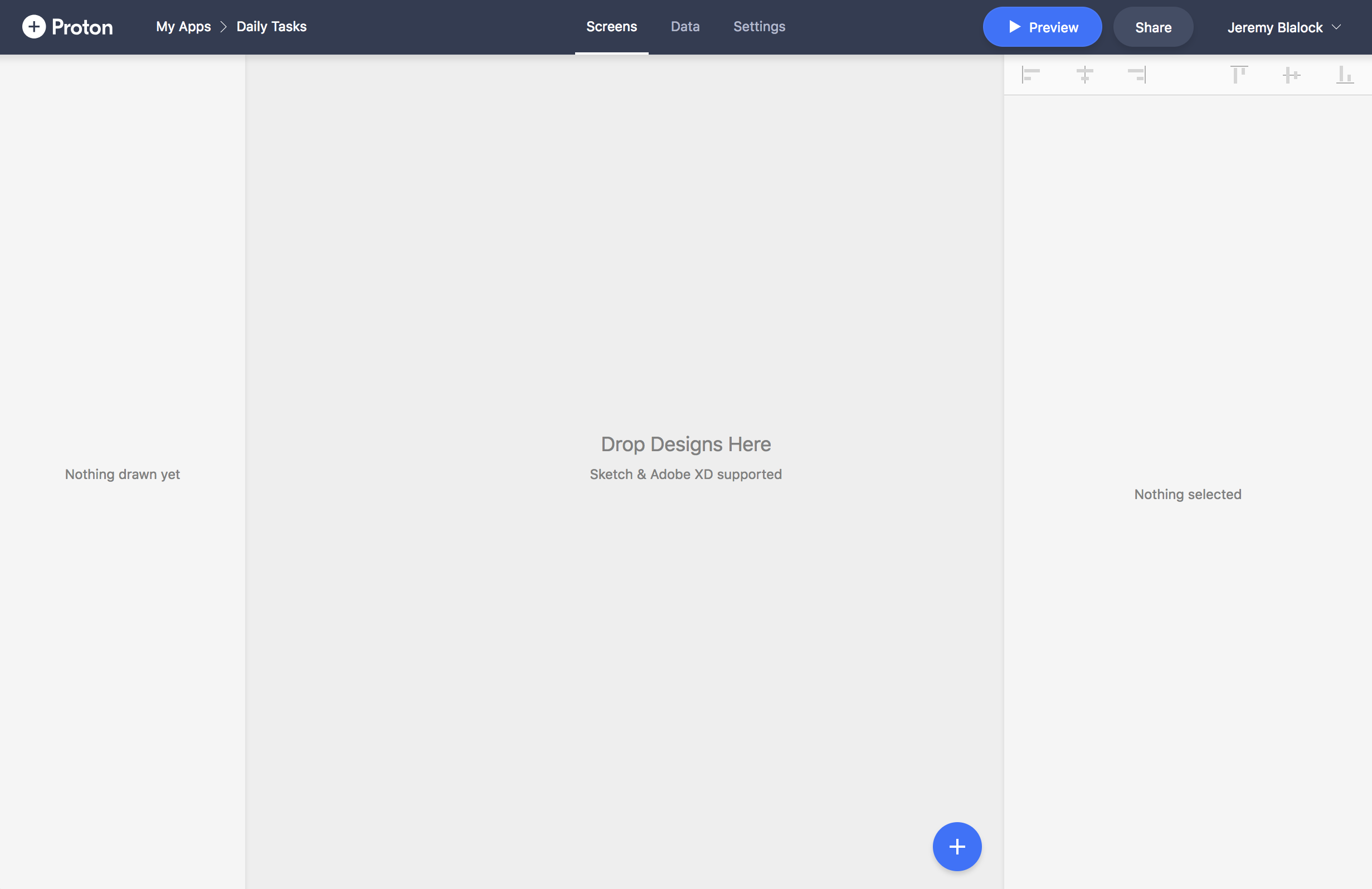Screen dimensions: 1372x889
Task: Click the Proton circular plus logo
Action: point(34,27)
